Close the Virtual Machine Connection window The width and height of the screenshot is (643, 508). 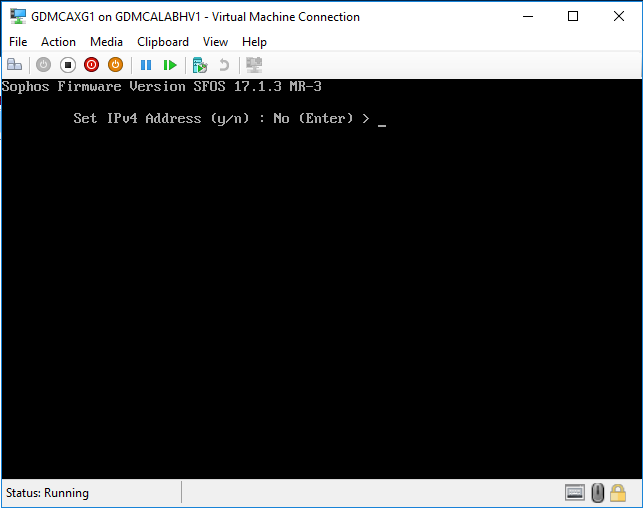(x=618, y=16)
